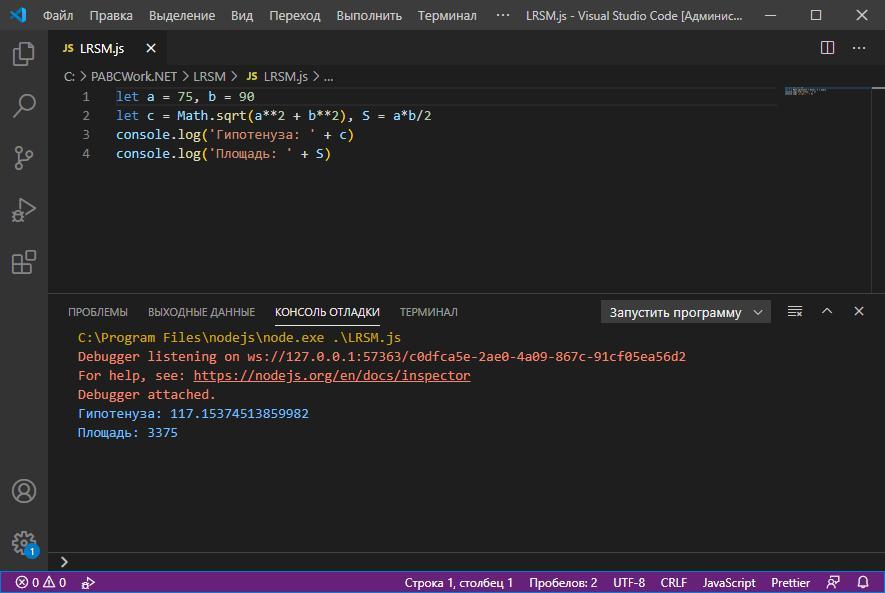Viewport: 885px width, 593px height.
Task: Open the Search view icon
Action: coord(23,105)
